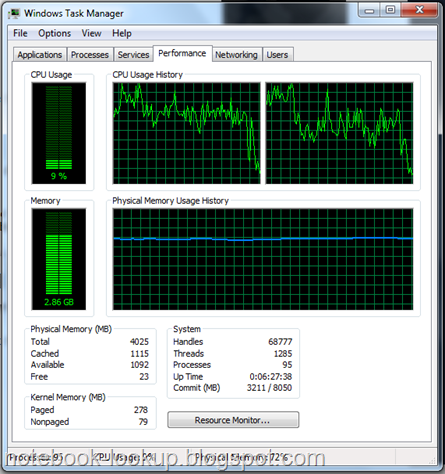Click the CPU Usage 9 % meter
Image resolution: width=445 pixels, height=474 pixels.
(x=59, y=133)
